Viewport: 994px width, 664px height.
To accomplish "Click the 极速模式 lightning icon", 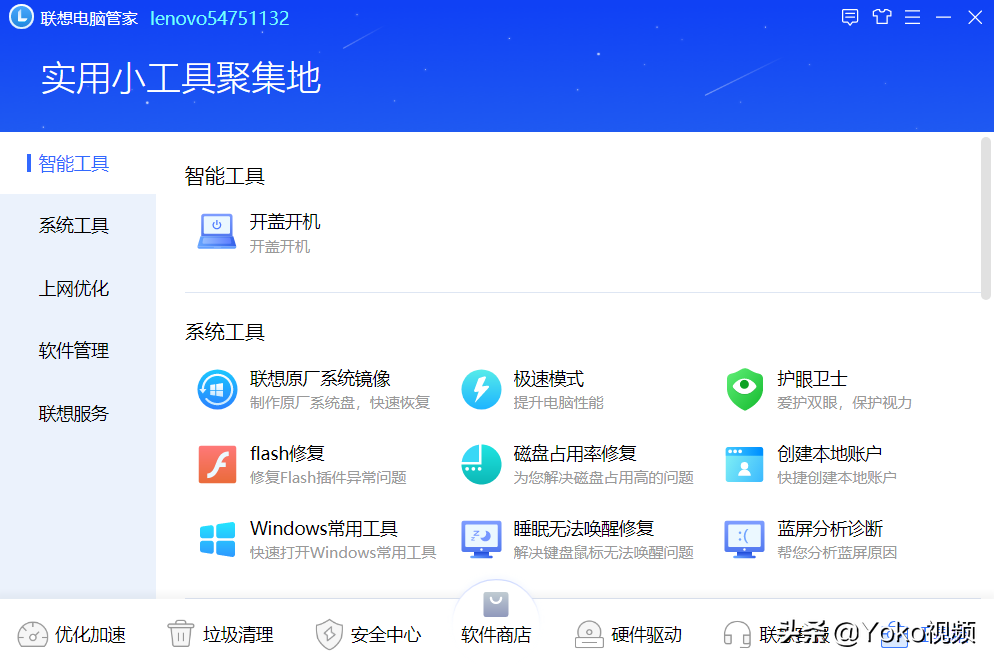I will pos(481,389).
